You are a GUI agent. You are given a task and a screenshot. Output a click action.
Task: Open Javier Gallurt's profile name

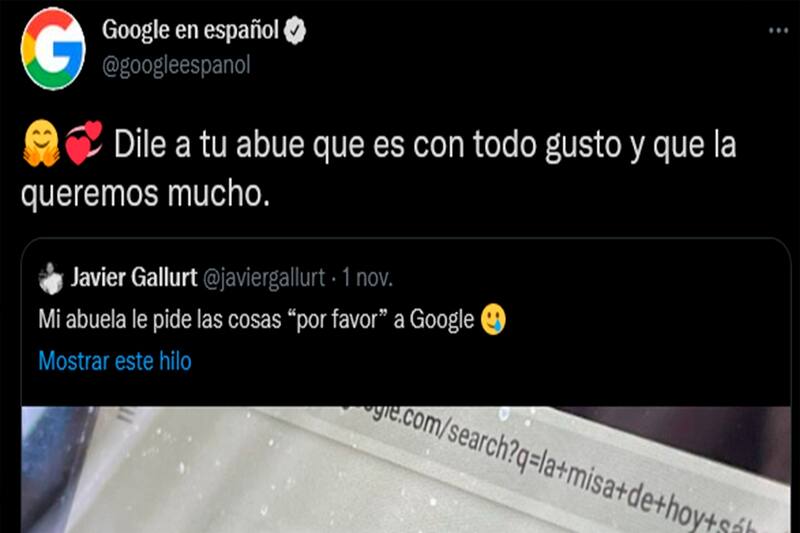tap(134, 277)
